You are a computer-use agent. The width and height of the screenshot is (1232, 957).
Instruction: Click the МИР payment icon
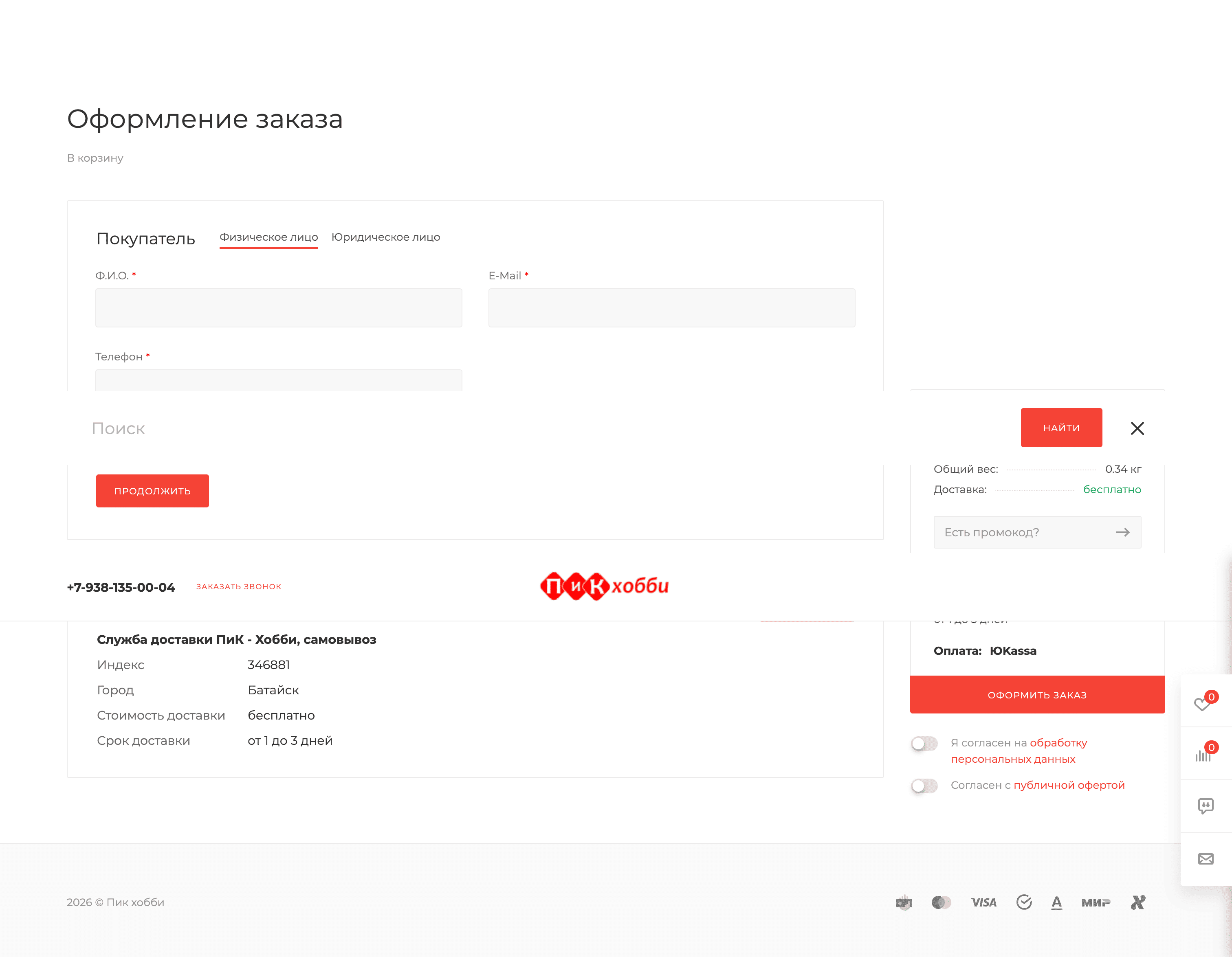click(x=1096, y=902)
